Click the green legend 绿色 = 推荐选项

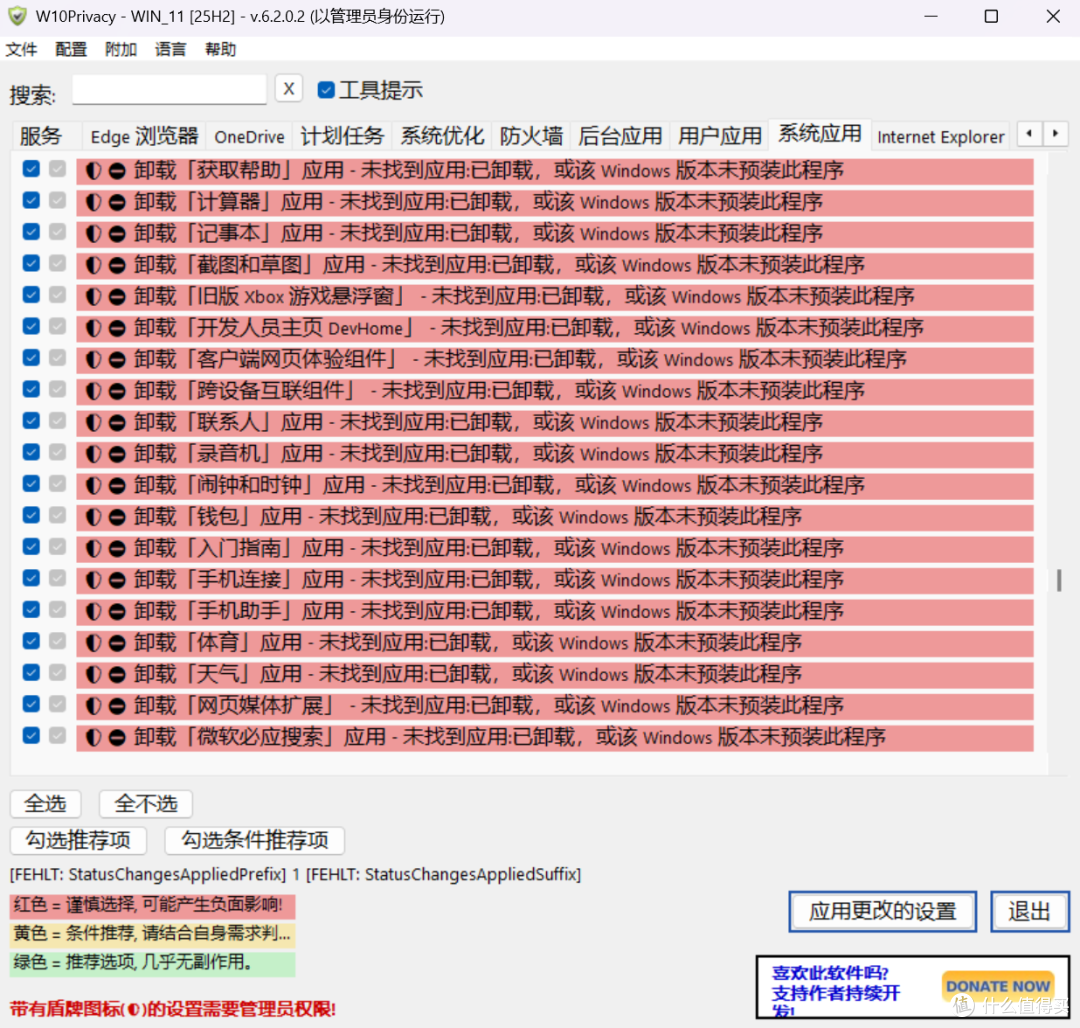click(152, 963)
